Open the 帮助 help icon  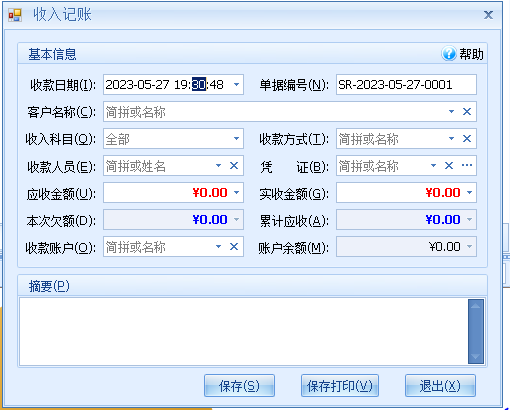click(449, 53)
